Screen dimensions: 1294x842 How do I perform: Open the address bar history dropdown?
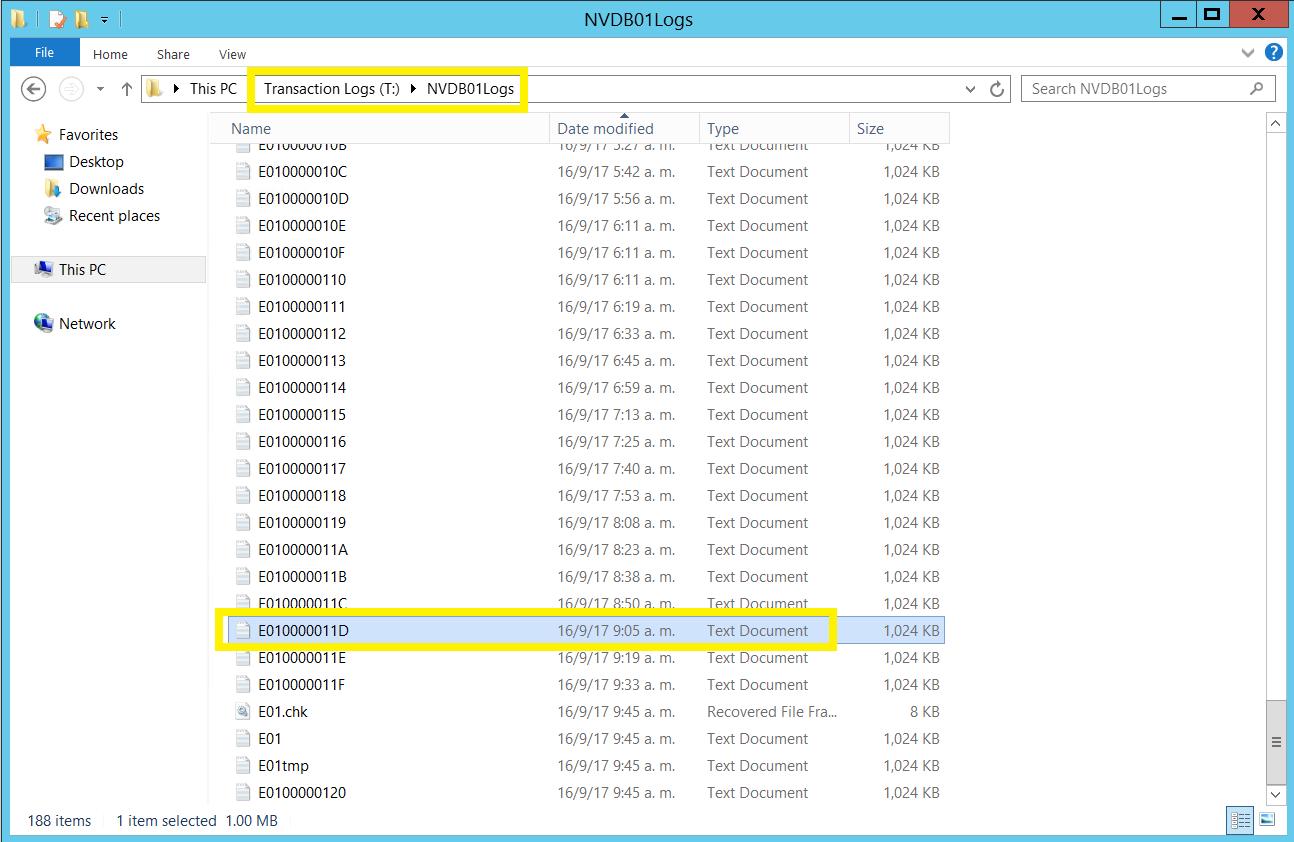pyautogui.click(x=970, y=89)
